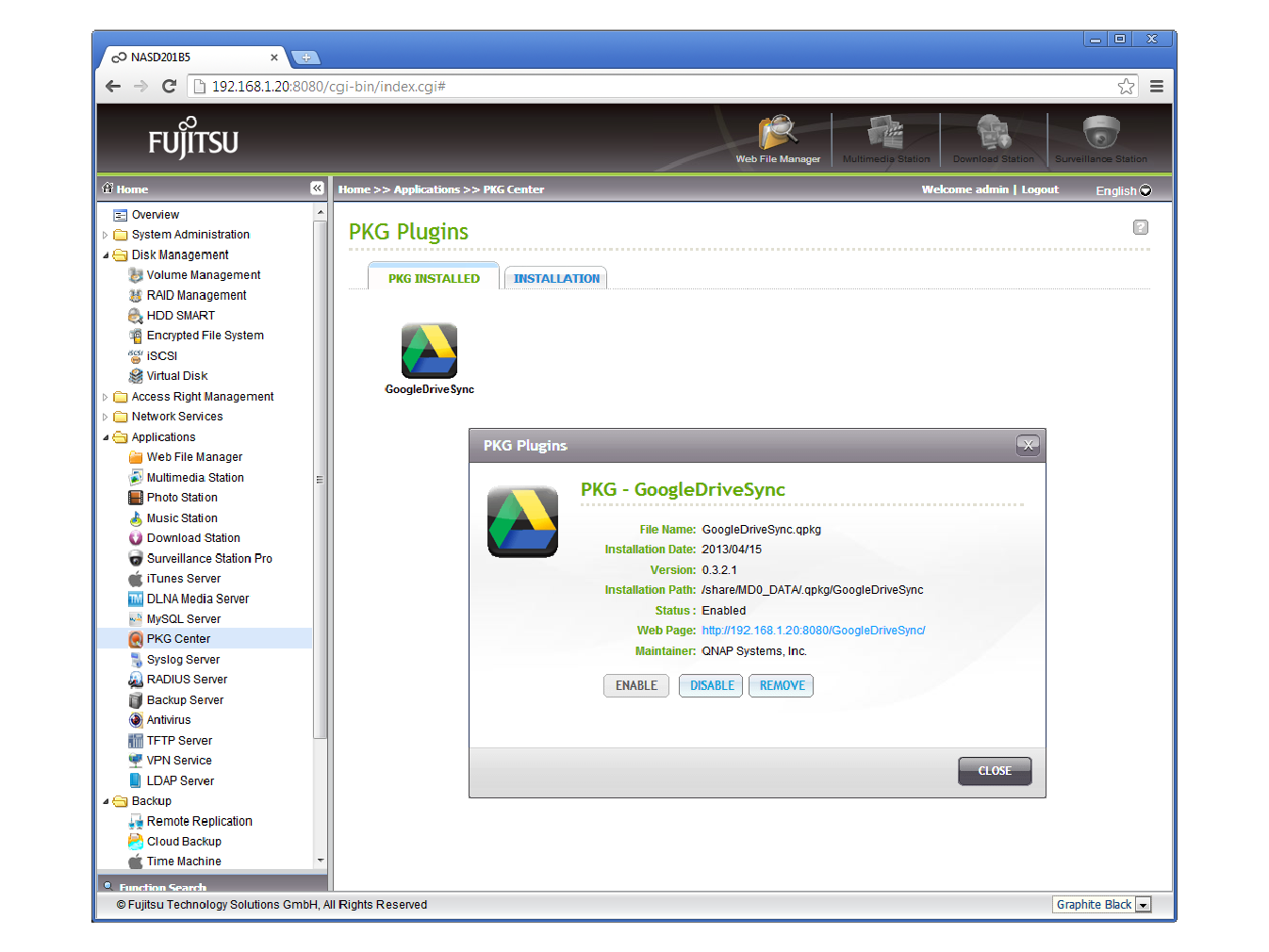Click the Antivirus icon

click(x=136, y=720)
